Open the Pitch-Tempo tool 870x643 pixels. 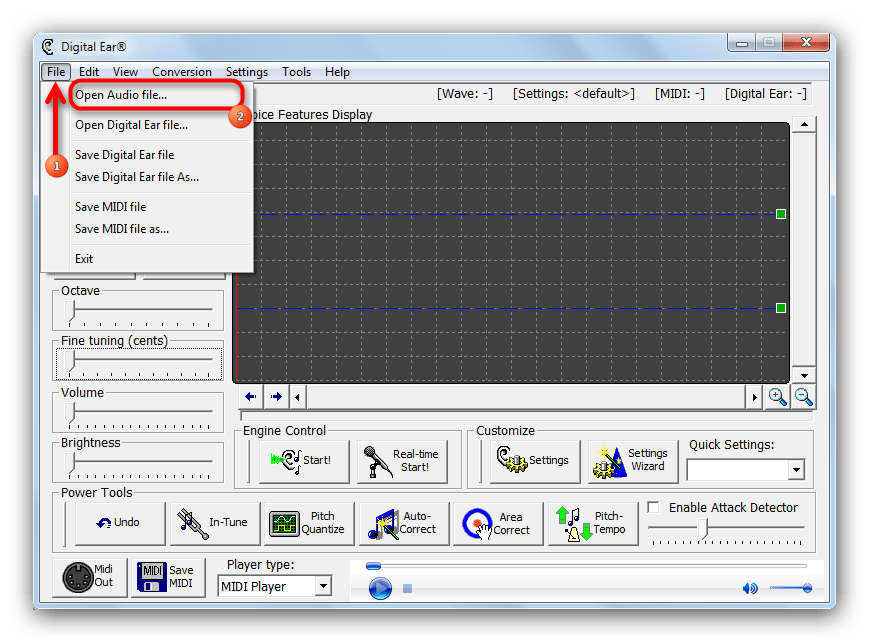point(592,523)
